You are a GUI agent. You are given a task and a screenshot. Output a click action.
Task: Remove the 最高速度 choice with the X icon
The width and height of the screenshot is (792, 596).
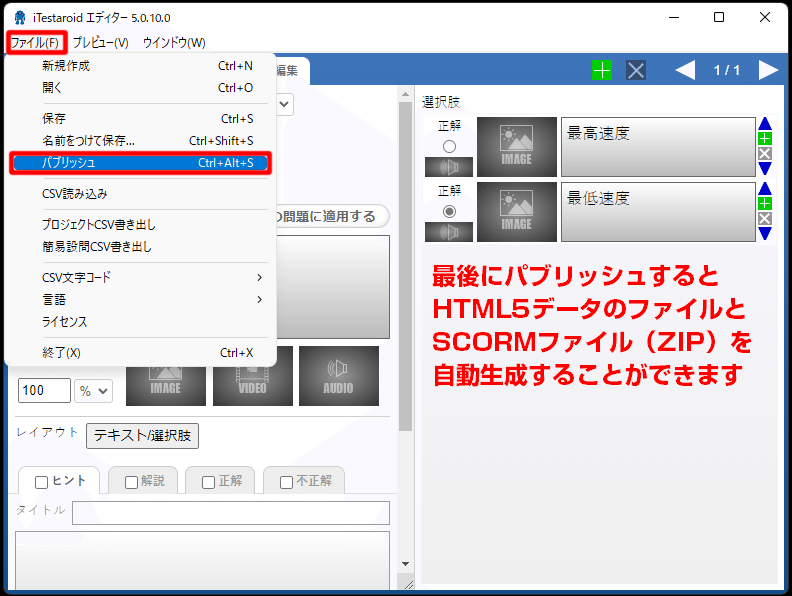[765, 154]
